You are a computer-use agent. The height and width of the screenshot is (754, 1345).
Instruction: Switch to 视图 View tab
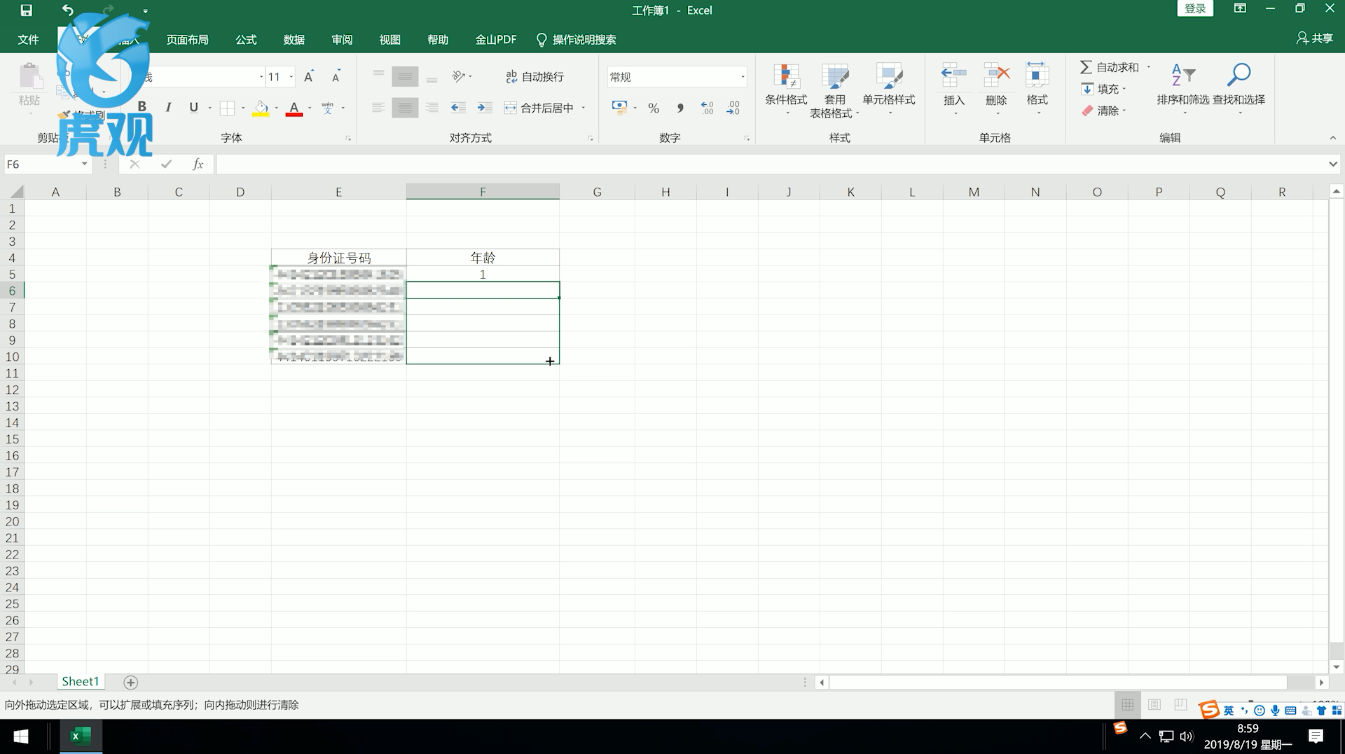(390, 40)
